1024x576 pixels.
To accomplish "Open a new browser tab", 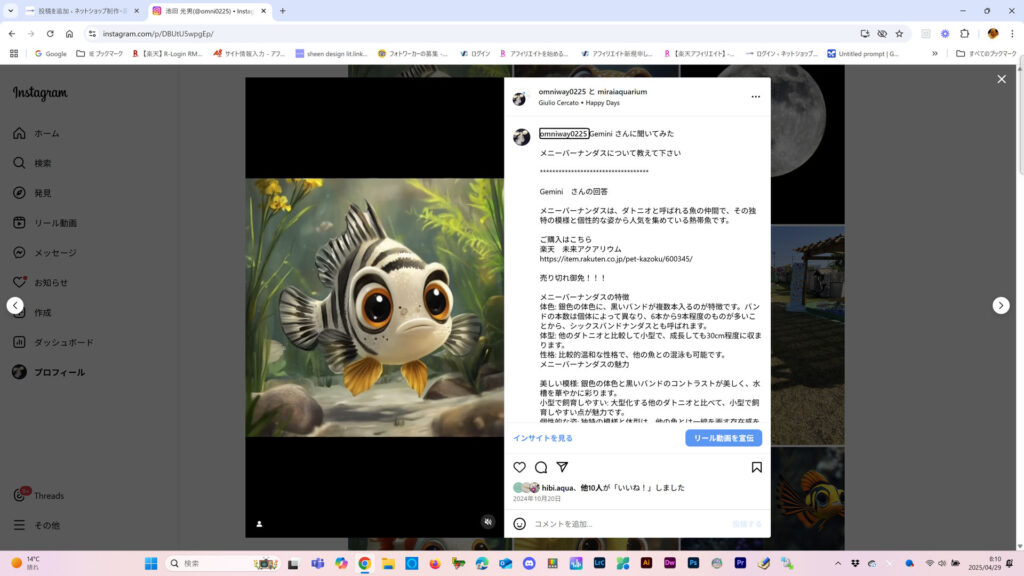I will click(x=283, y=11).
